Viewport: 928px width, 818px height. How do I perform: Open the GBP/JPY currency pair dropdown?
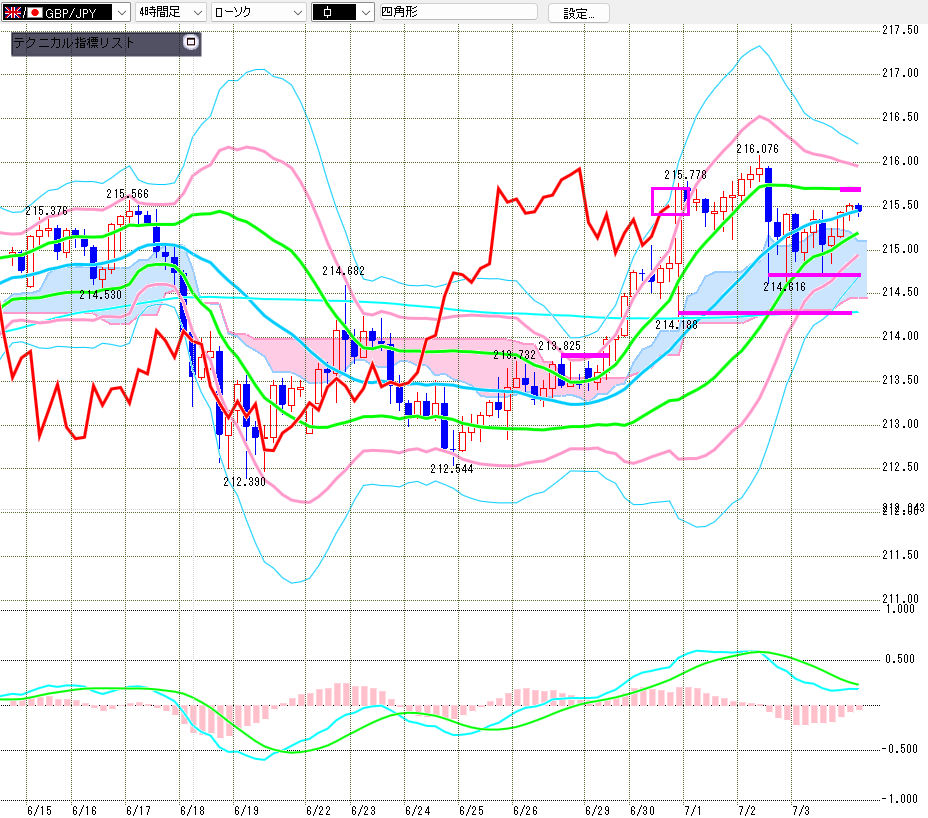click(121, 12)
